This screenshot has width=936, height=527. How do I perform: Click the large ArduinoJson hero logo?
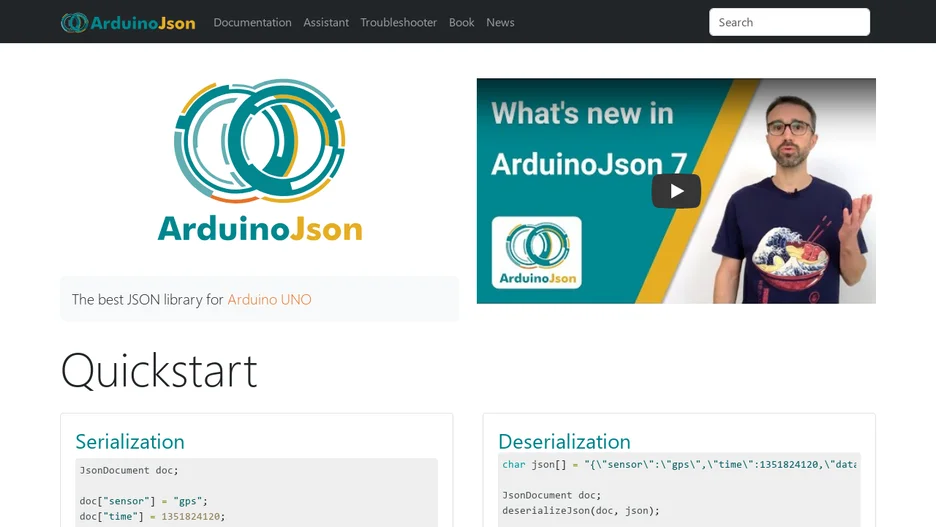tap(260, 161)
